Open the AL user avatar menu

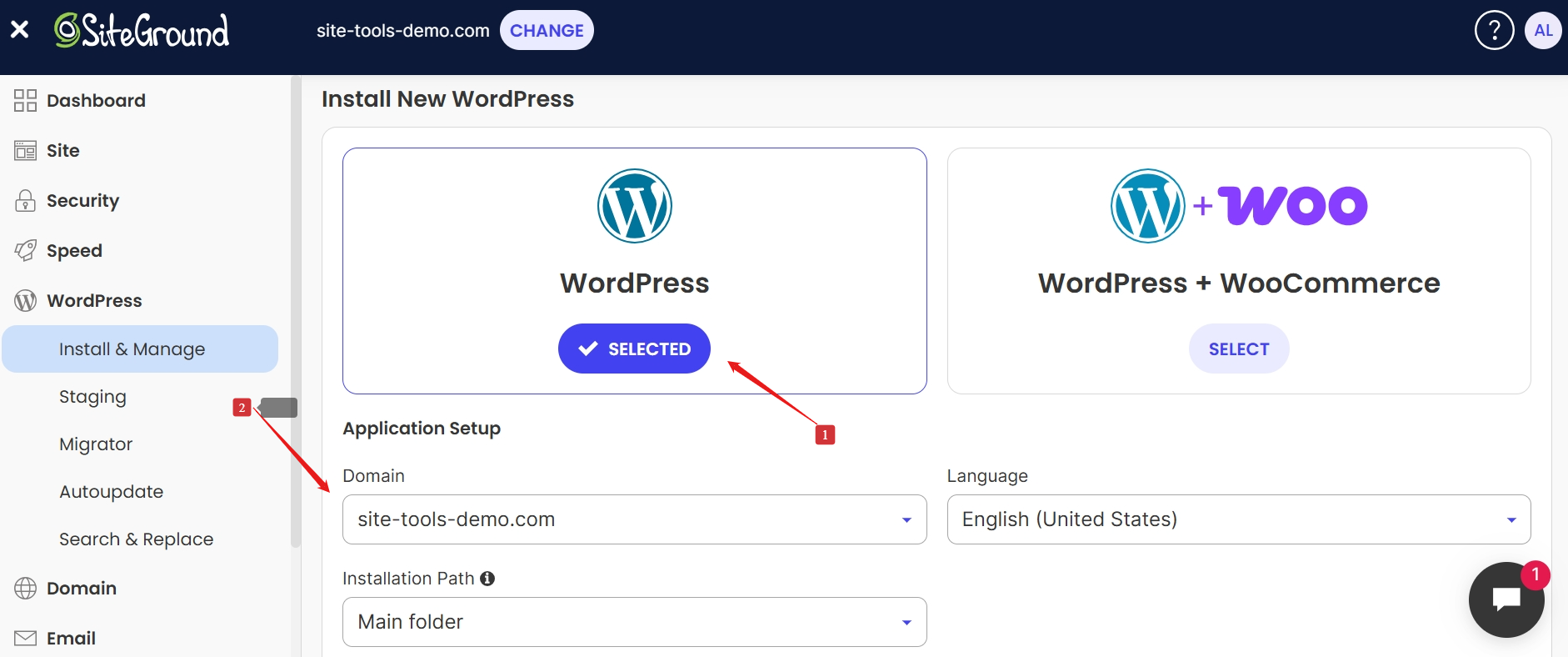click(x=1543, y=30)
